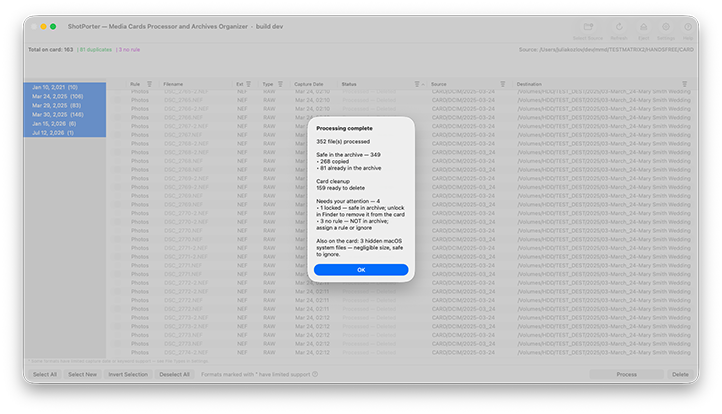Toggle the checkbox for DSC_2766.NEF row
The height and width of the screenshot is (414, 722).
tap(118, 117)
